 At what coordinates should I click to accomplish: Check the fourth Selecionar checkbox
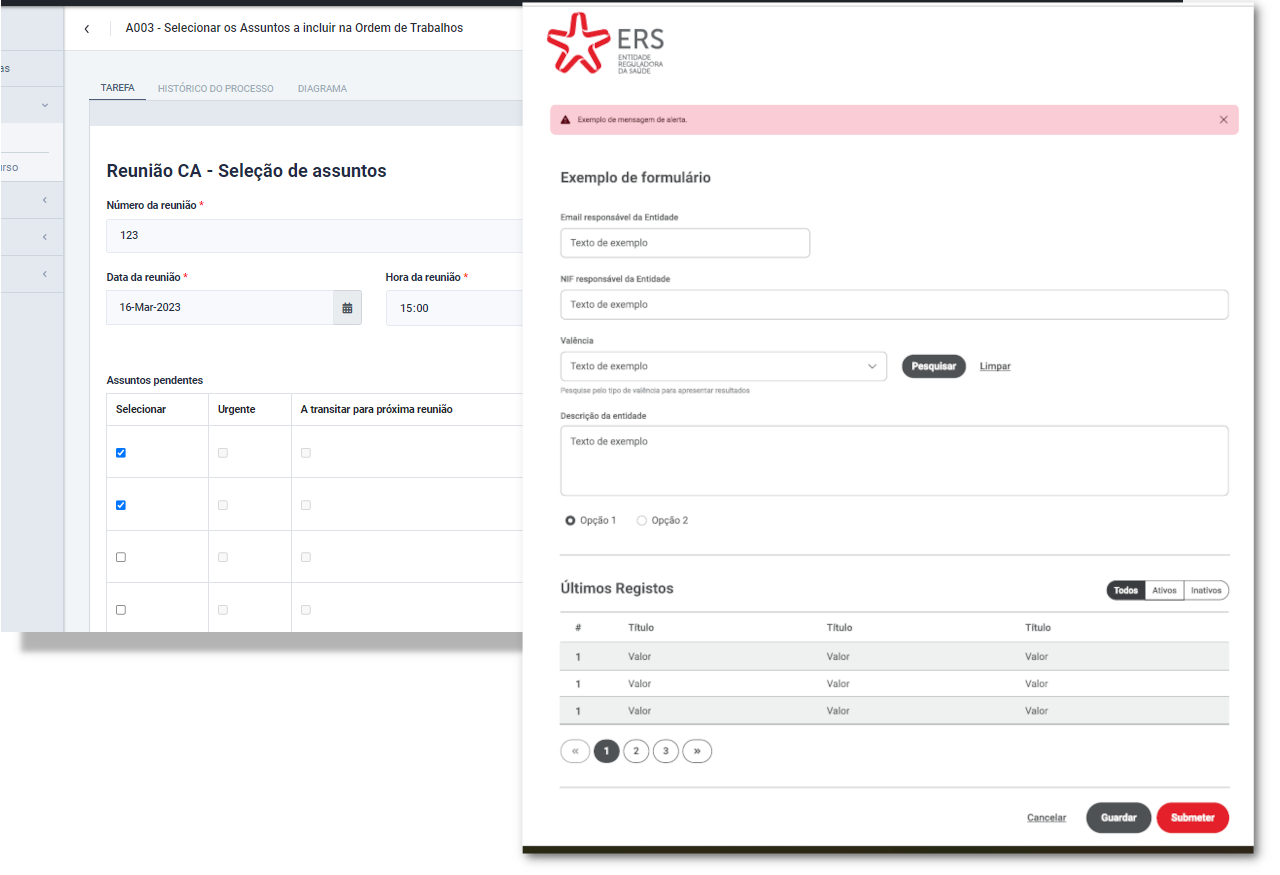121,610
